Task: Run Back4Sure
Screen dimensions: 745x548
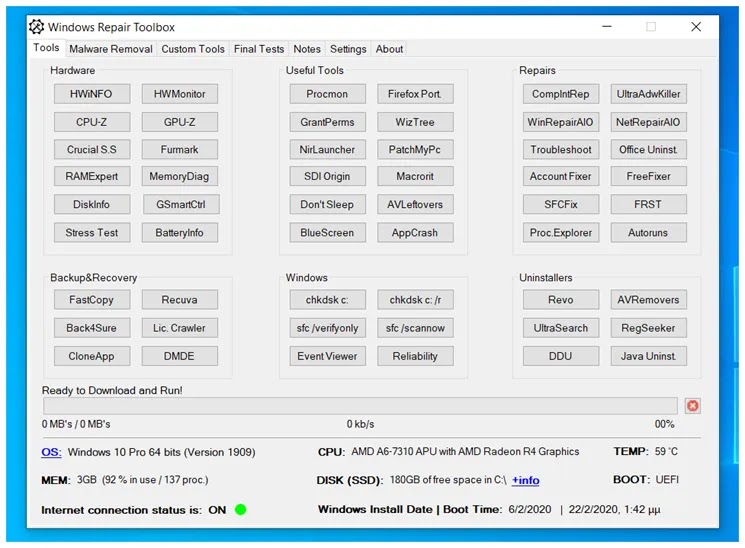Action: (92, 328)
